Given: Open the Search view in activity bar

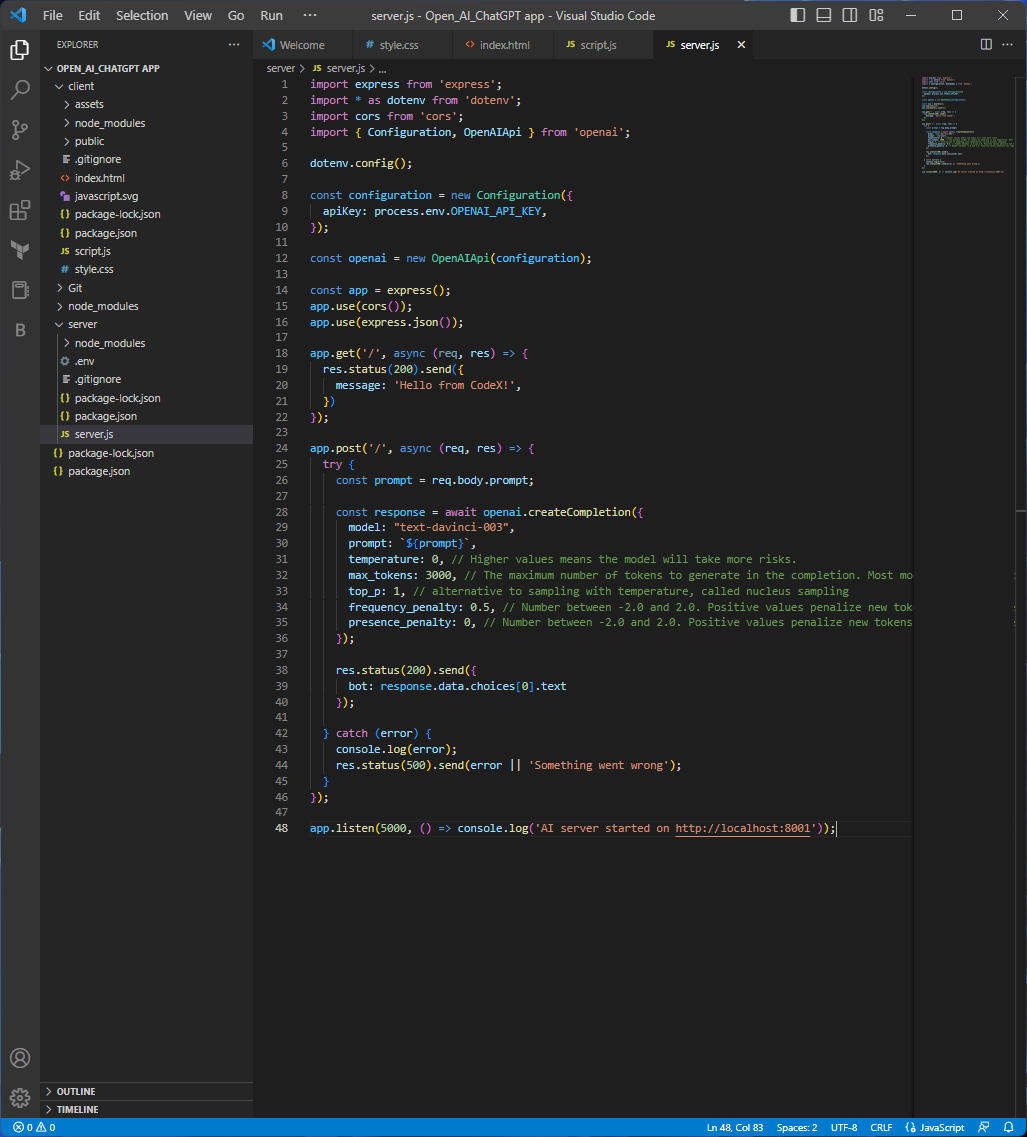Looking at the screenshot, I should click(x=20, y=90).
